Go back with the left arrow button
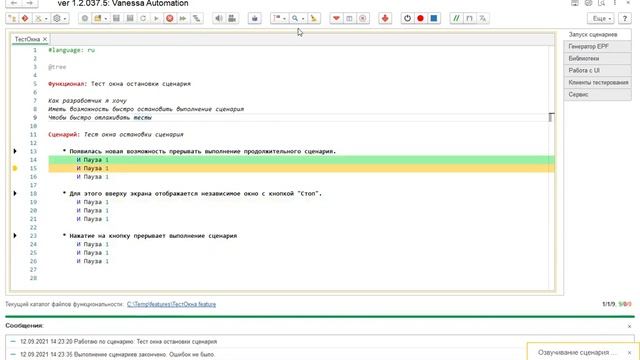This screenshot has width=640, height=360. click(x=14, y=3)
